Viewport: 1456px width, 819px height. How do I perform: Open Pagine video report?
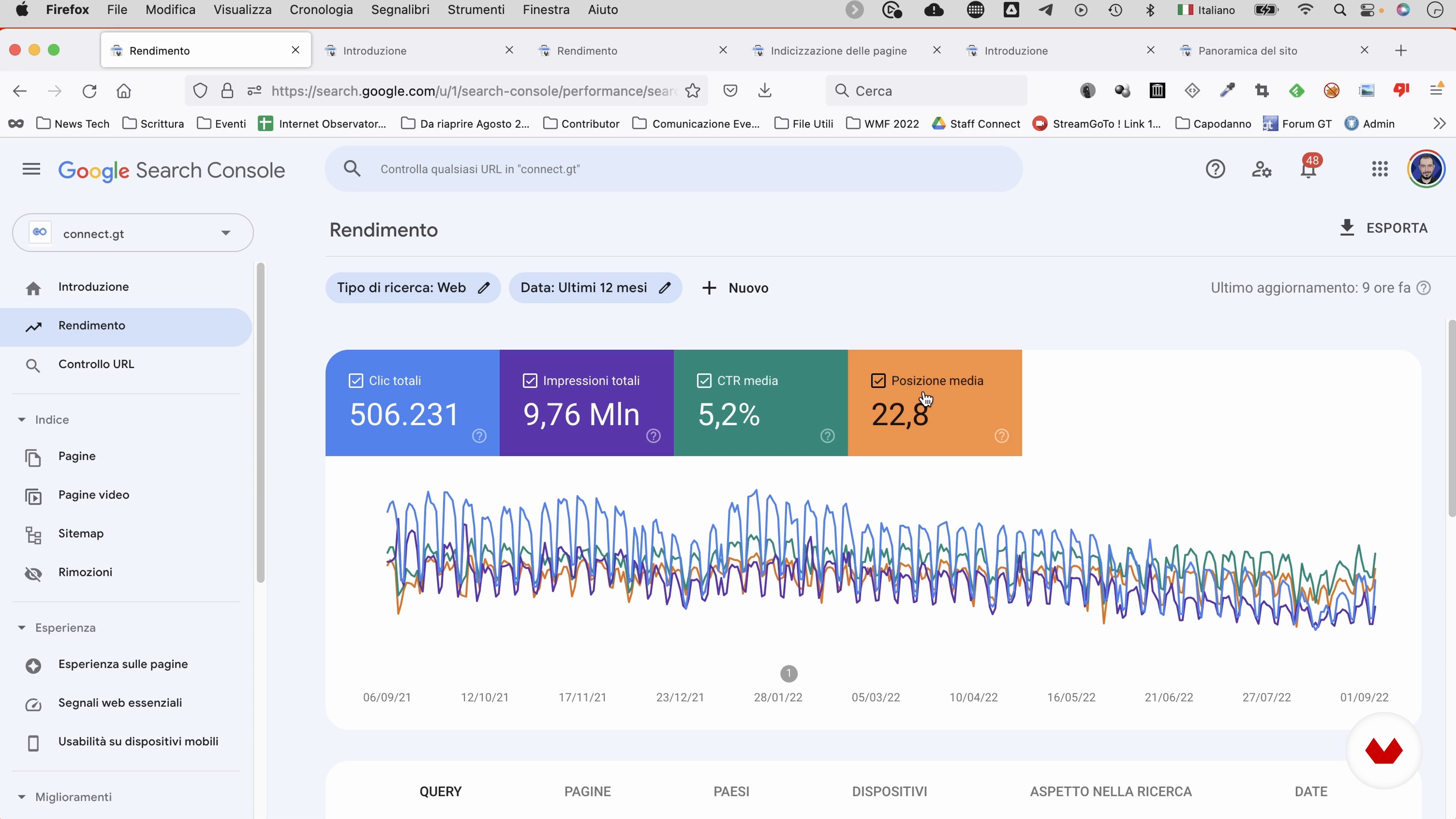[126, 495]
